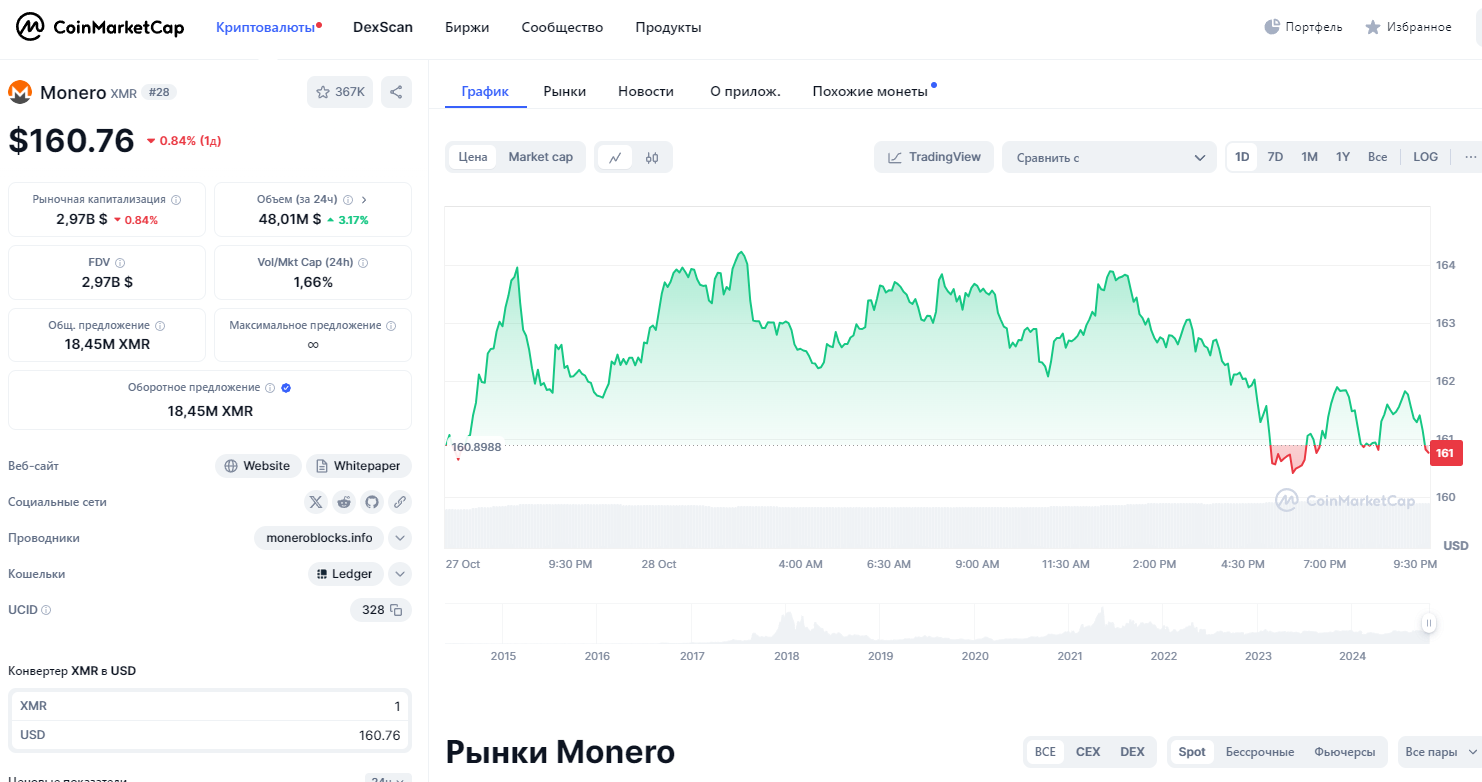Click the Ledger wallet button

pos(345,574)
